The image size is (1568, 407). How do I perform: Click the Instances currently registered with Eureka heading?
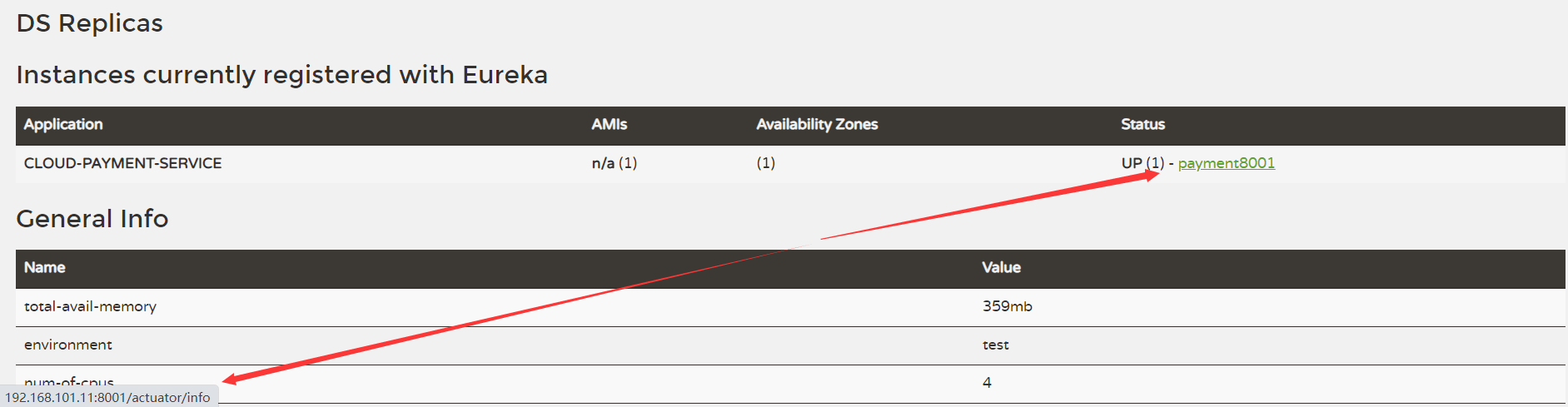click(281, 75)
